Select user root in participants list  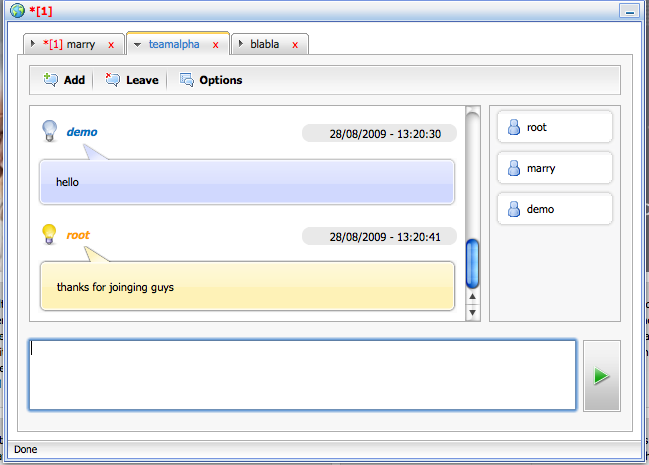(x=555, y=127)
